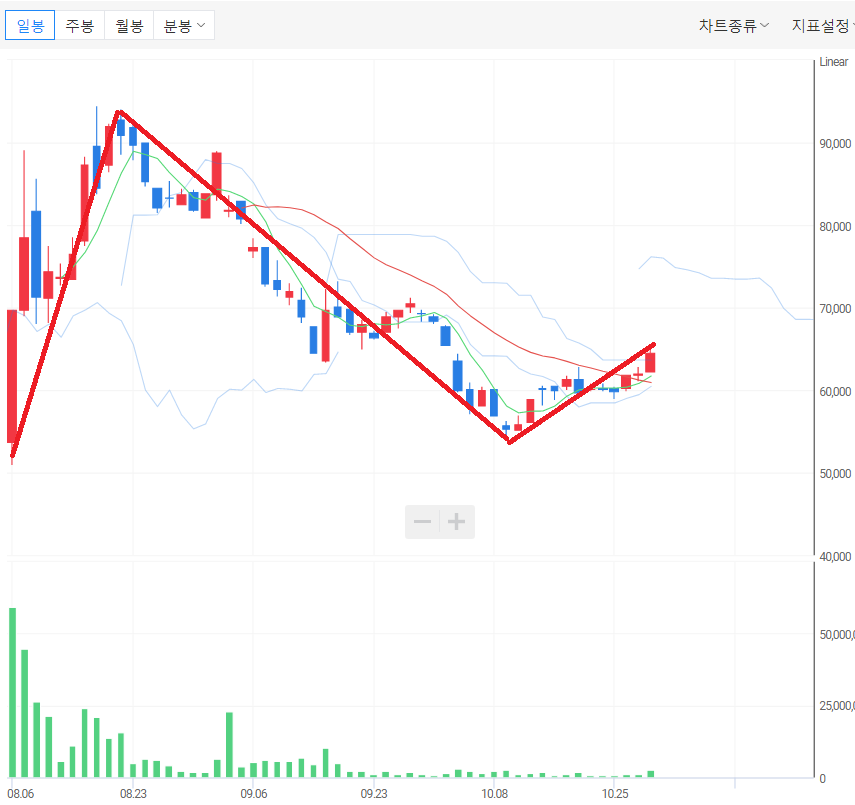Screen dimensions: 855x805
Task: Click the 80,000 price axis label
Action: pyautogui.click(x=835, y=226)
